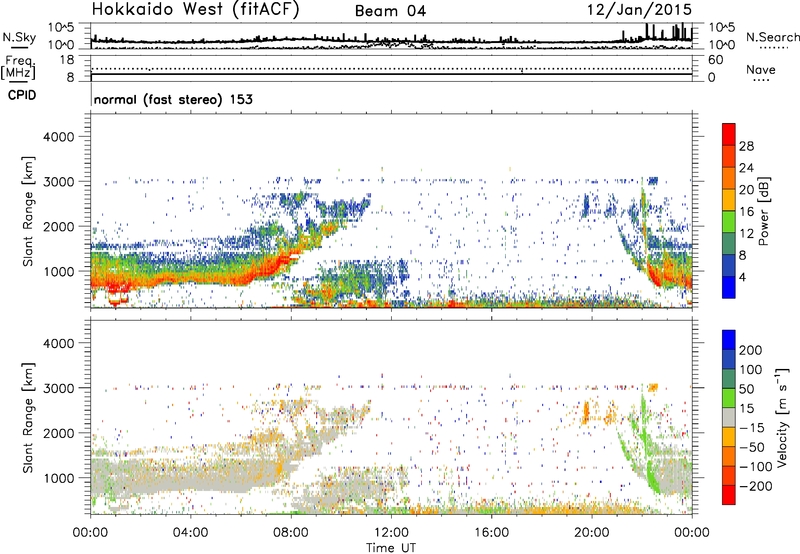800x554 pixels.
Task: Click strong red backscatter band near 00:00 in power panel
Action: [110, 282]
